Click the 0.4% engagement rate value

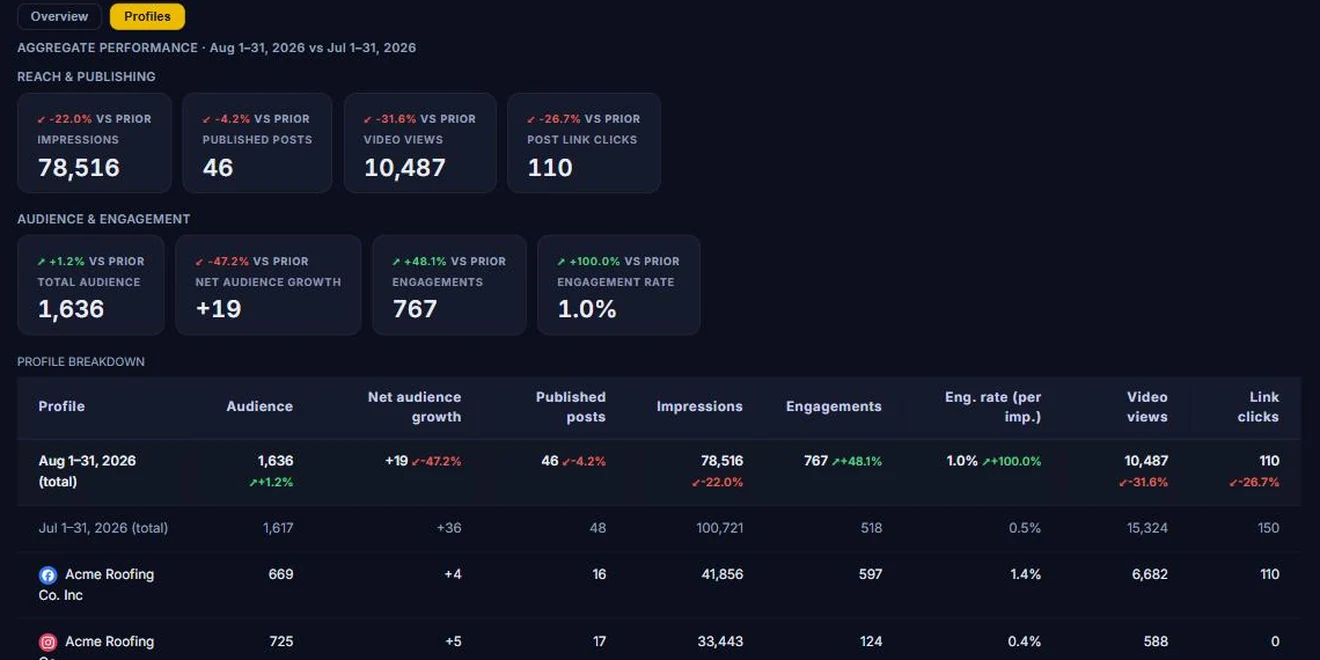click(x=1025, y=642)
